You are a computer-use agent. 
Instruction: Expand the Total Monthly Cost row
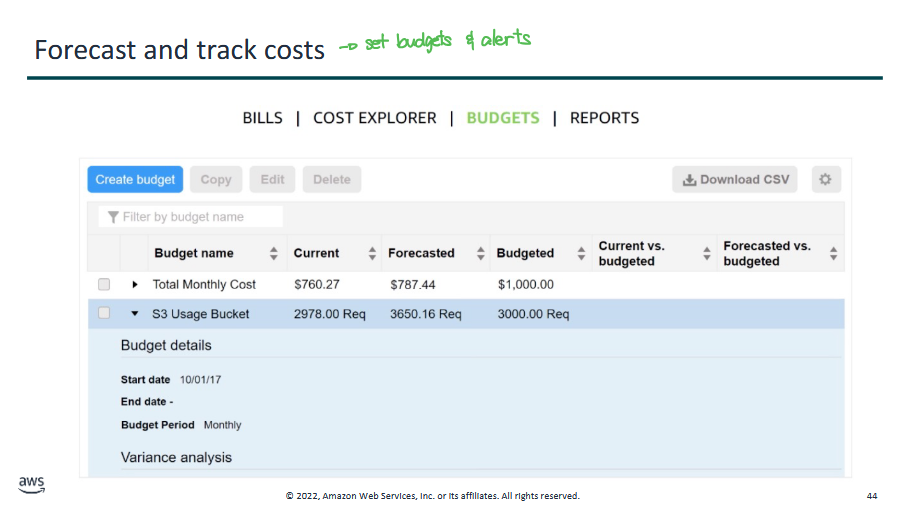point(135,285)
